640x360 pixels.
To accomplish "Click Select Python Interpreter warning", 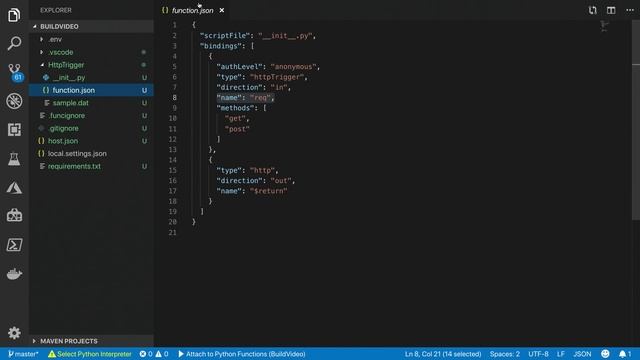I will pyautogui.click(x=90, y=354).
